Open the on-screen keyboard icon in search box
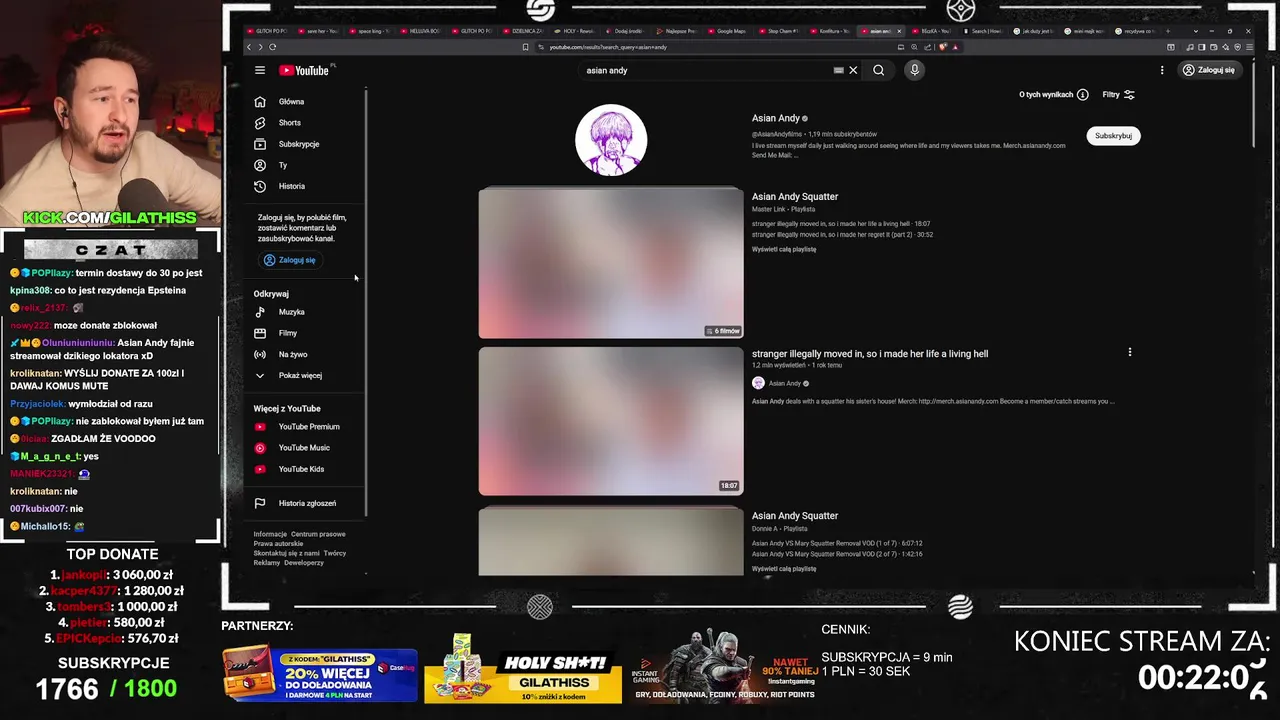Screen dimensions: 1280x720 [838, 70]
